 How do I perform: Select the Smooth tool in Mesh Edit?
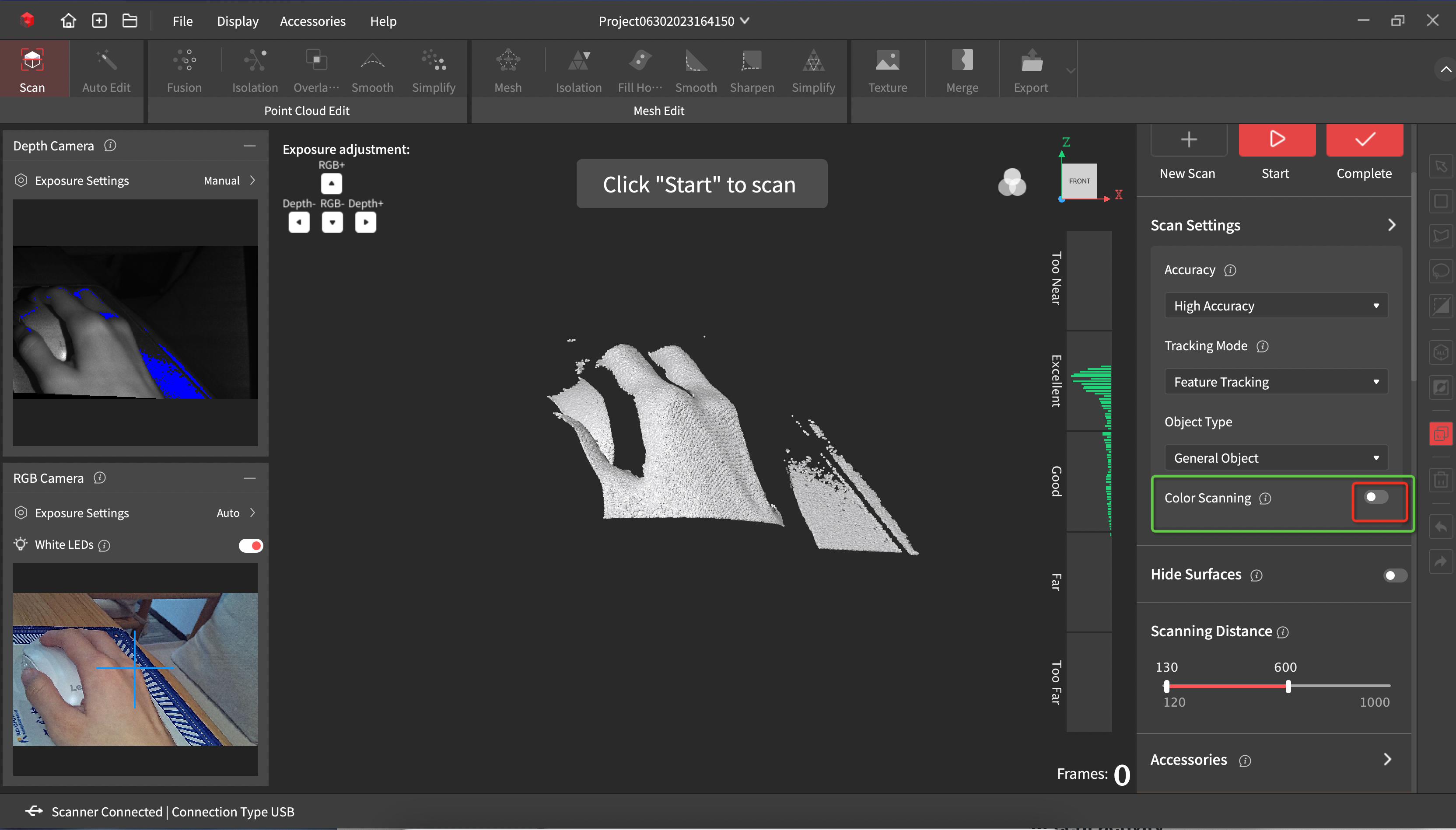tap(695, 68)
